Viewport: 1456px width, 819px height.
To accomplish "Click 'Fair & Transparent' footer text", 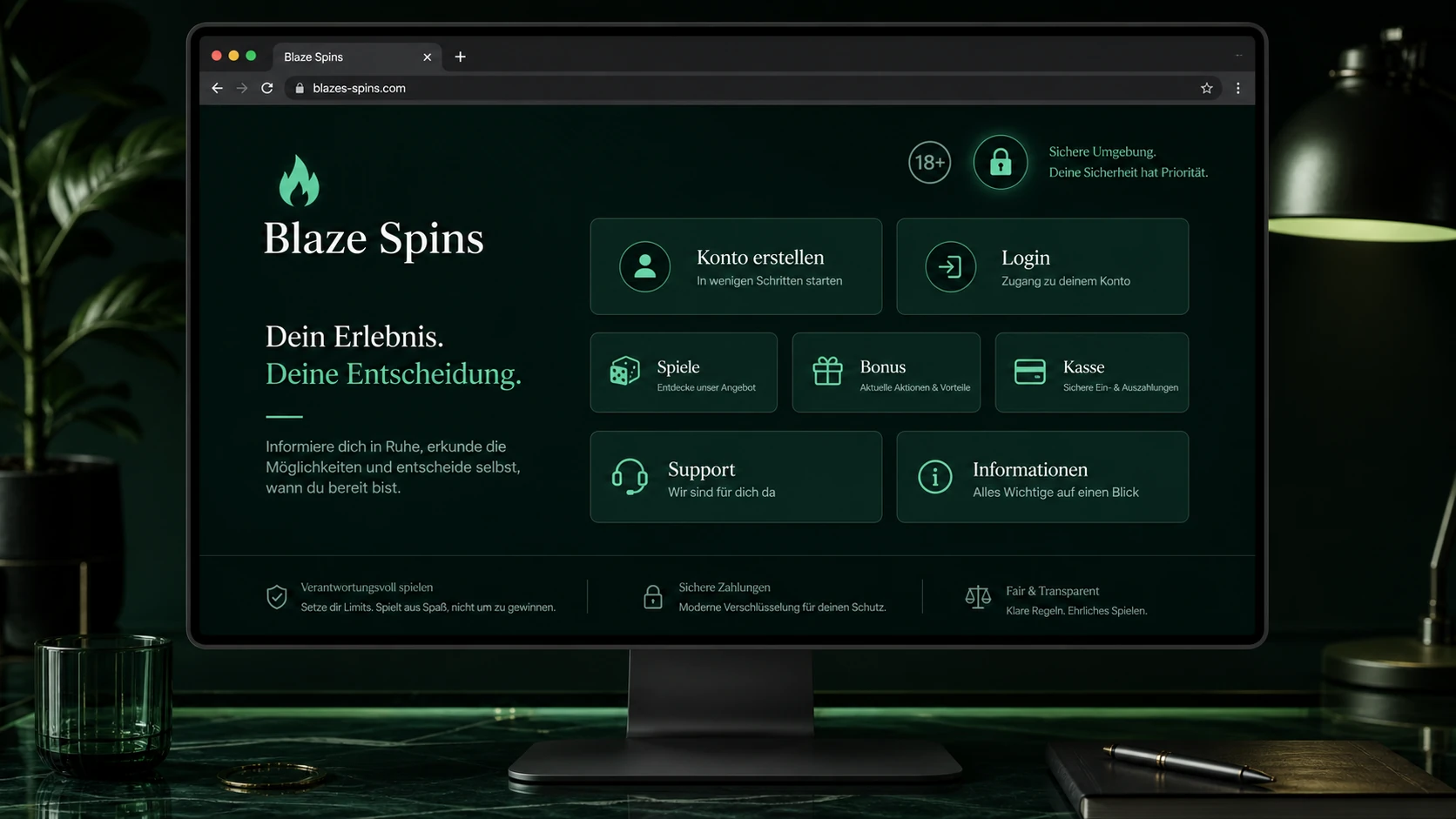I will click(1053, 591).
